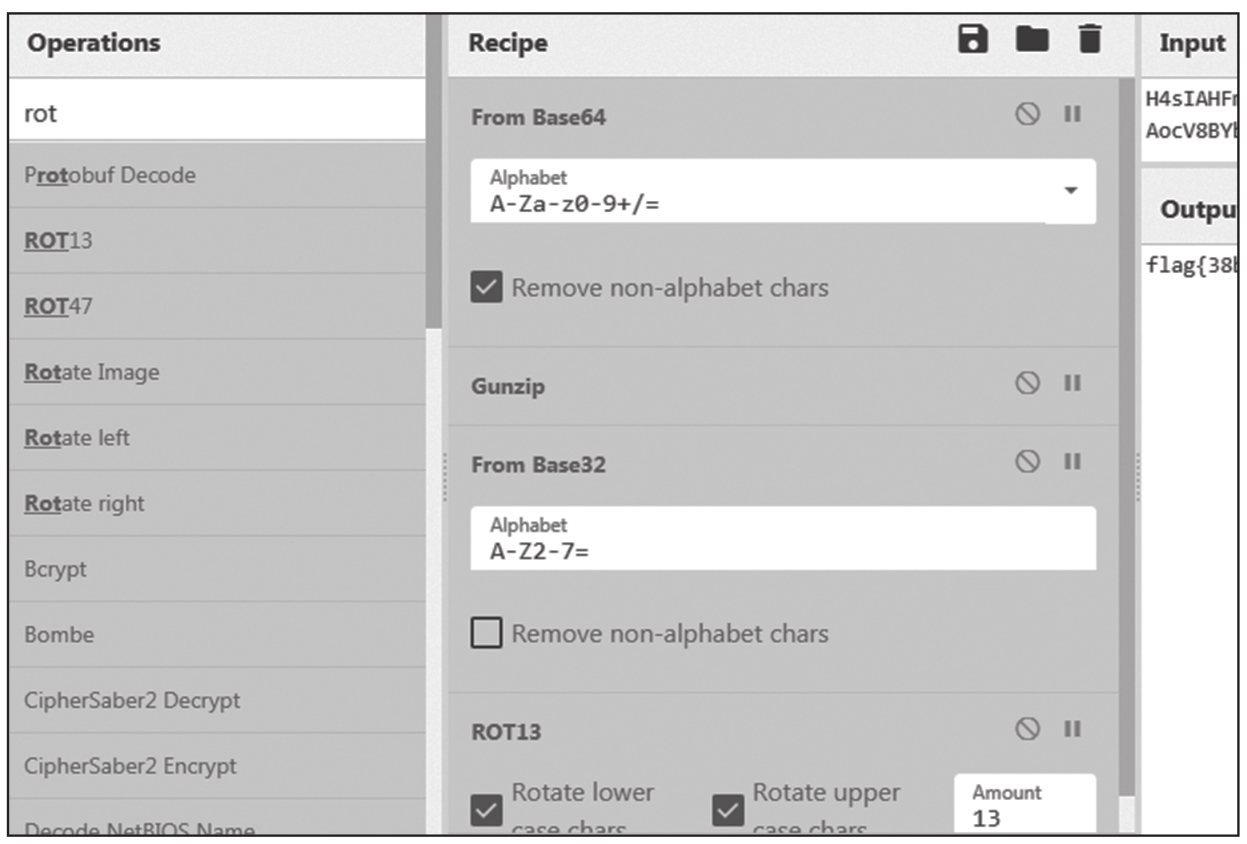Screen dimensions: 1247x844
Task: Uncheck Remove non-alphabet chars under From Base64
Action: (x=487, y=288)
